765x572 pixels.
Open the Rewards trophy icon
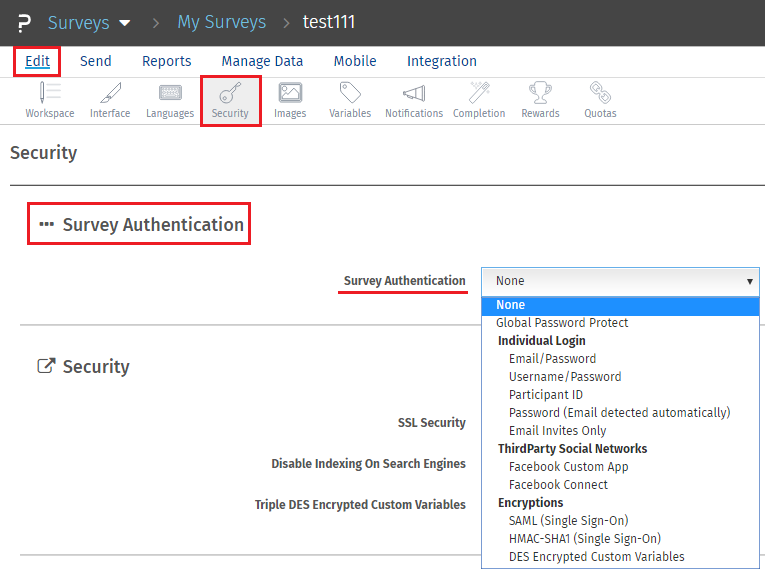pyautogui.click(x=540, y=93)
